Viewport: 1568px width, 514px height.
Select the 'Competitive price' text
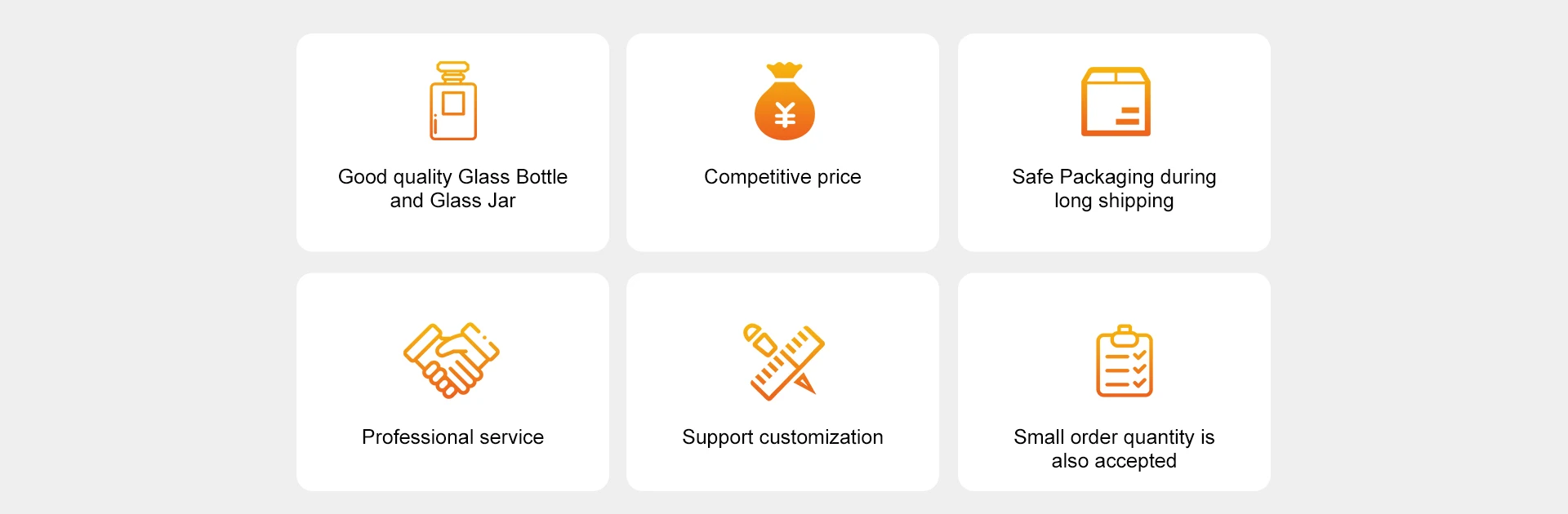(782, 177)
